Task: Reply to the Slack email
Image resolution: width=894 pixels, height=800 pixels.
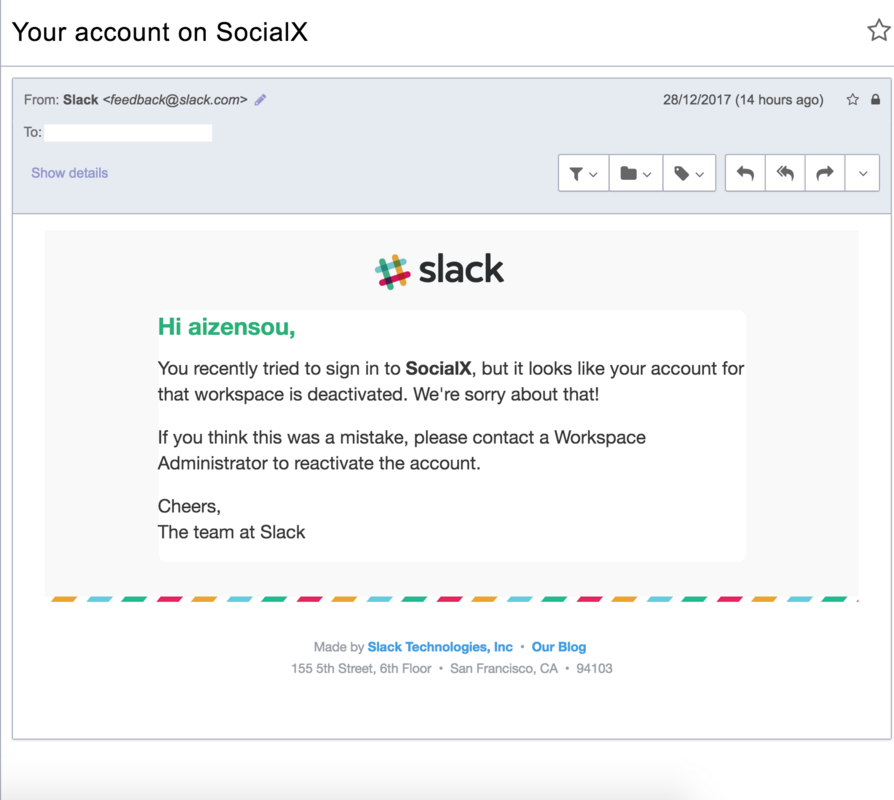Action: [745, 173]
